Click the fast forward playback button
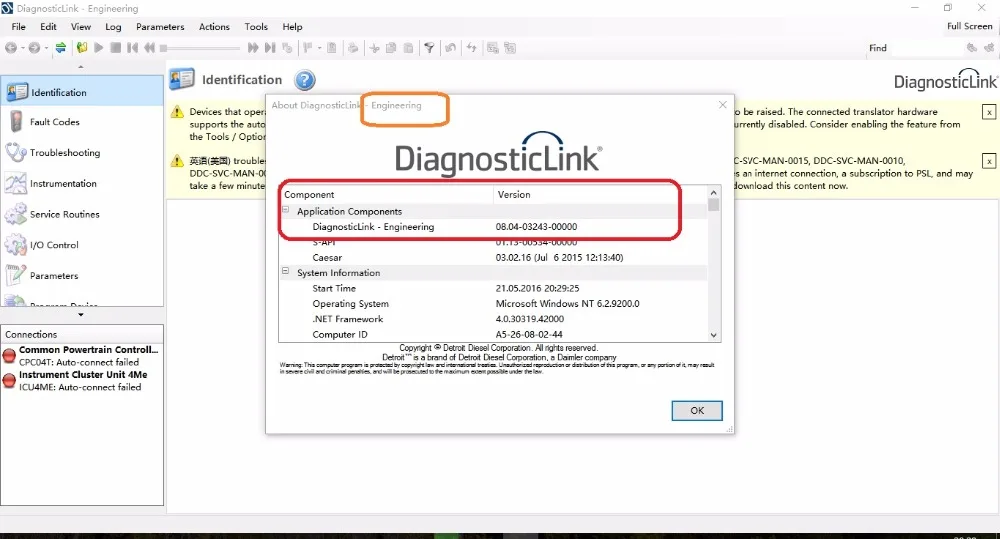Screen dimensions: 1000x539 coord(253,48)
